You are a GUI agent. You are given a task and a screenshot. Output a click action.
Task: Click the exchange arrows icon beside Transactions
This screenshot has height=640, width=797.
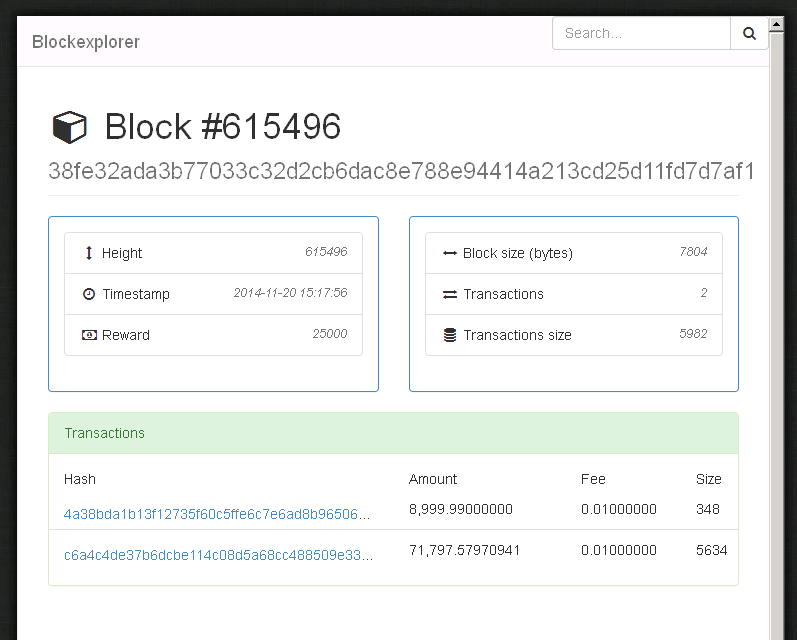point(450,294)
